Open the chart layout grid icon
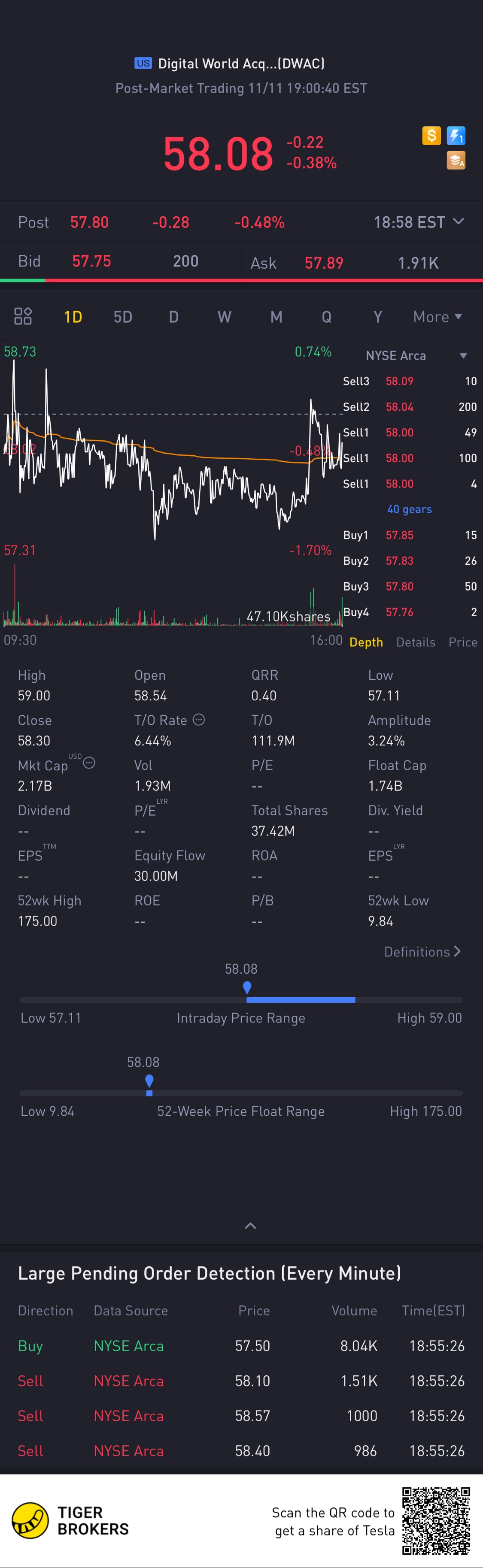Screen dimensions: 483x1568 tap(23, 316)
